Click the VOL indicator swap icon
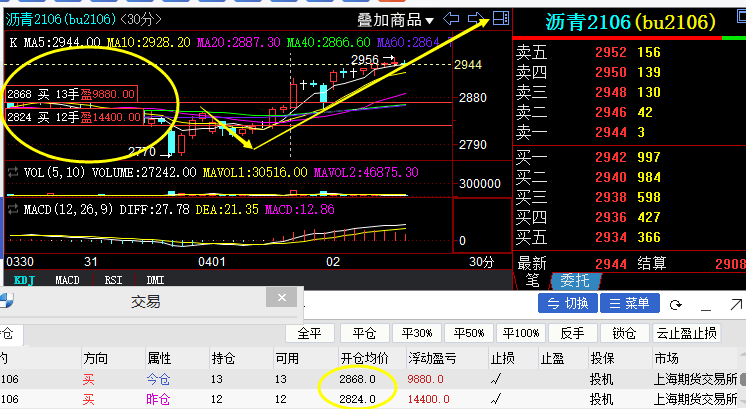 click(x=13, y=172)
